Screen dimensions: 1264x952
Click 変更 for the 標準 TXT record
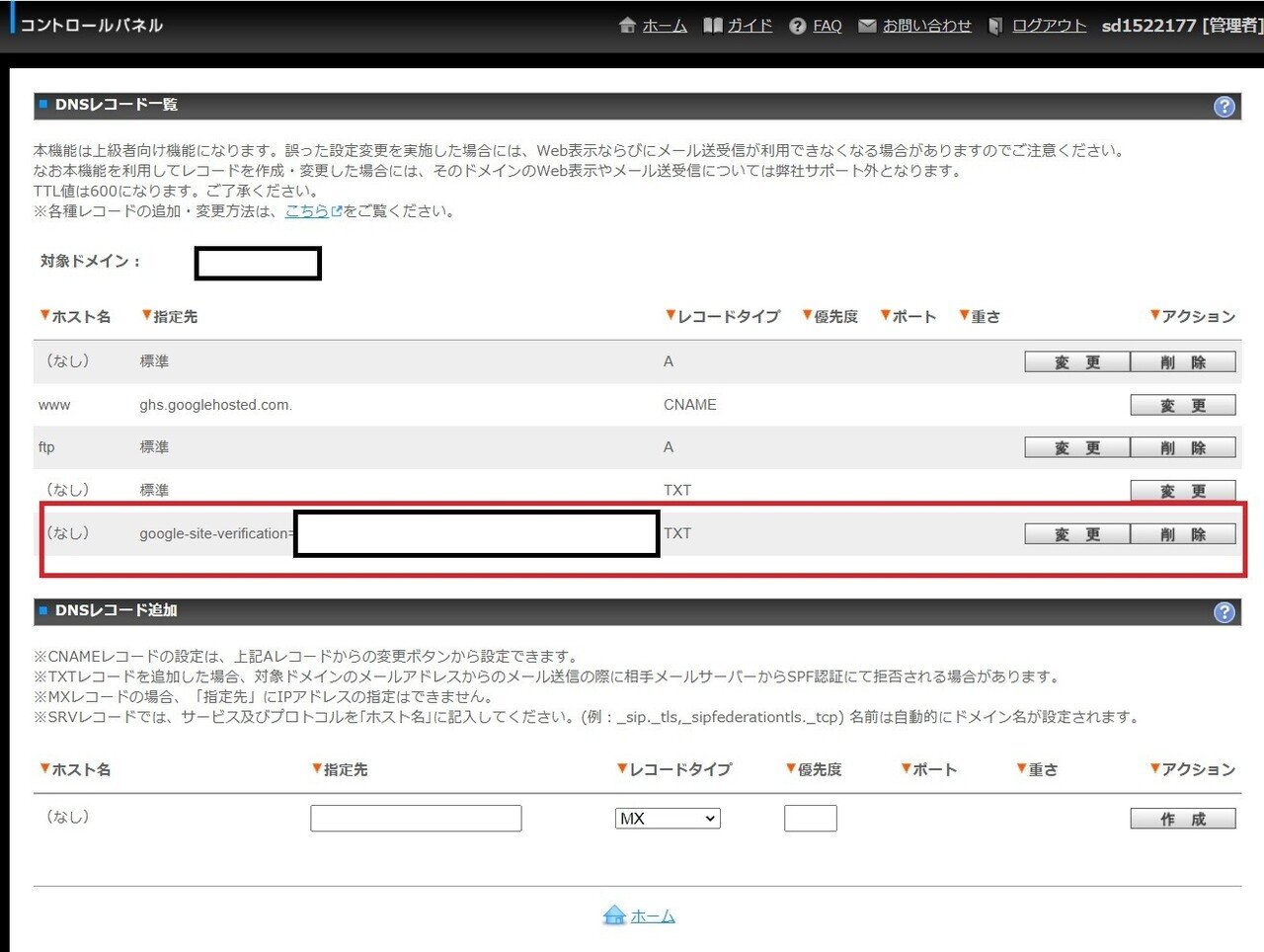[x=1183, y=491]
